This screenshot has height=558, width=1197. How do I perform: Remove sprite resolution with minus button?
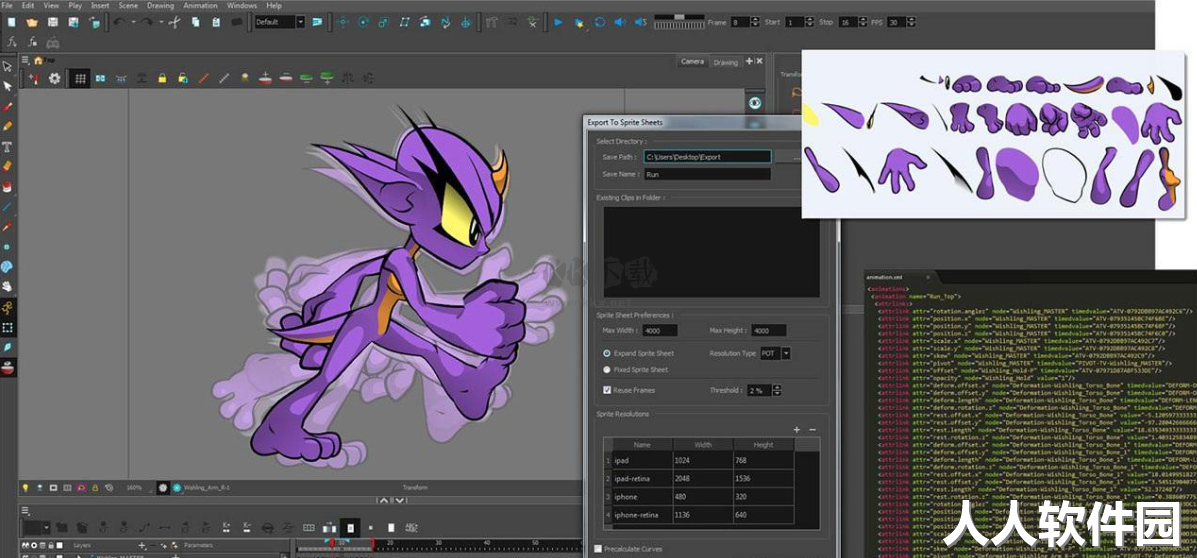coord(812,430)
